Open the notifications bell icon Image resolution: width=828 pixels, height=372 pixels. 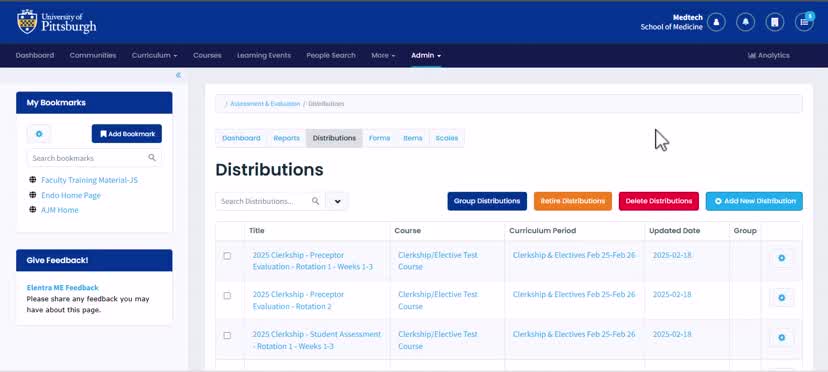point(746,22)
